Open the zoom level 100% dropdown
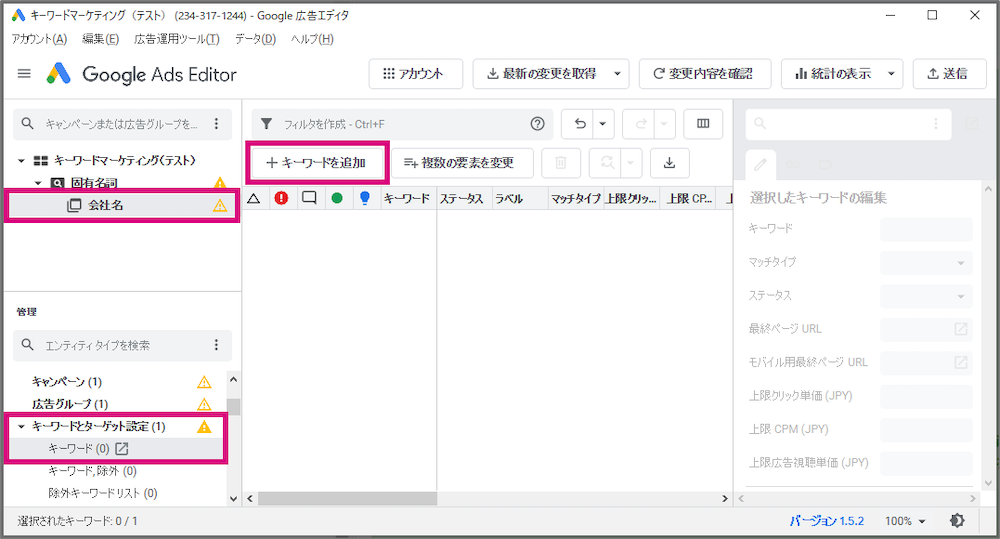This screenshot has width=1000, height=539. tap(905, 521)
